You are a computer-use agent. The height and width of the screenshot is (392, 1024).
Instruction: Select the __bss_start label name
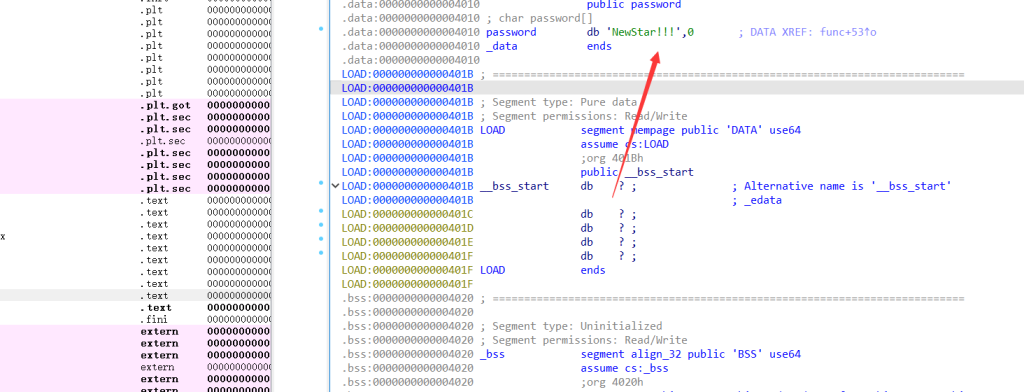coord(514,186)
